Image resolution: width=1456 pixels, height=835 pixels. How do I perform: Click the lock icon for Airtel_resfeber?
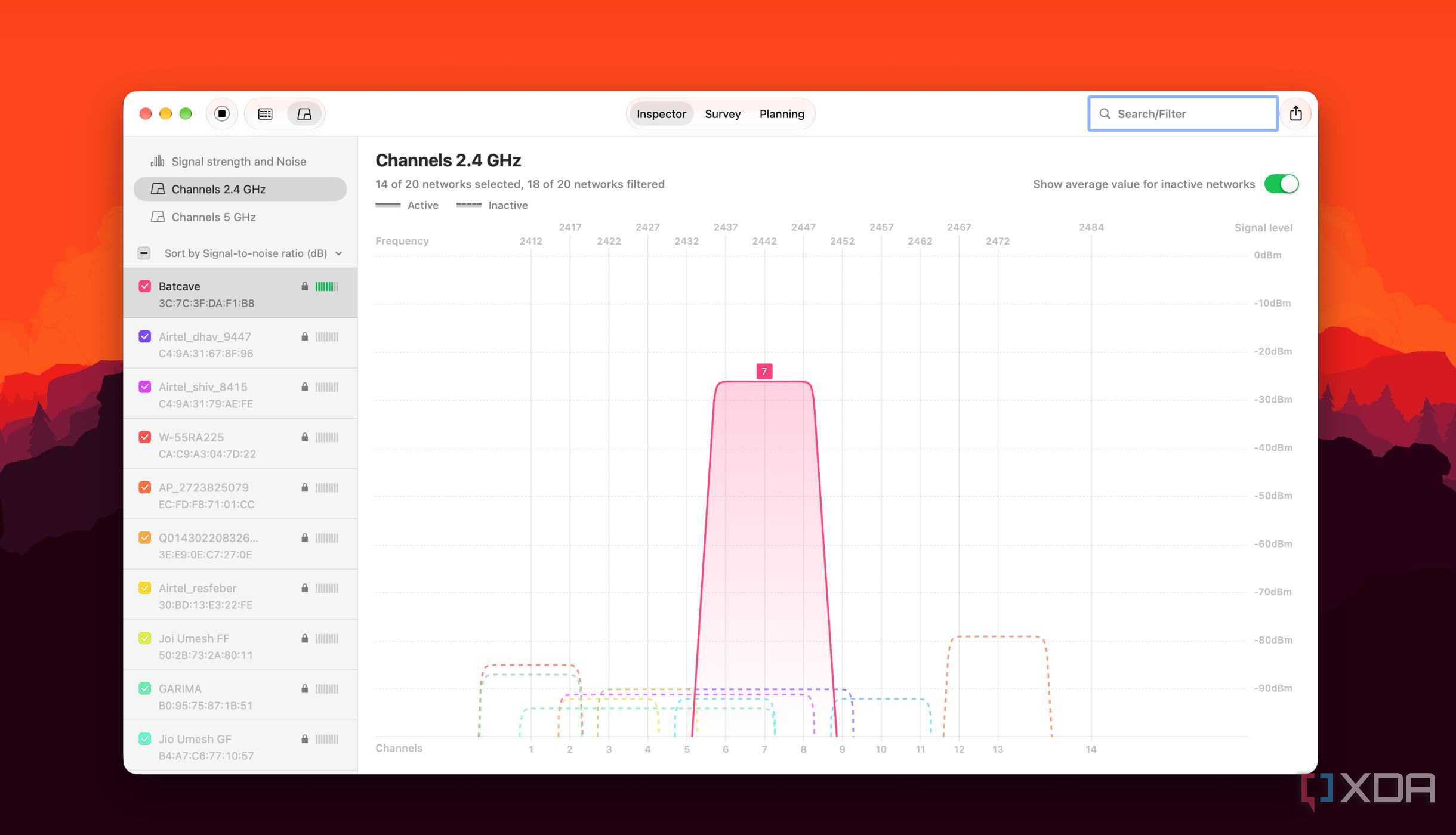click(305, 588)
